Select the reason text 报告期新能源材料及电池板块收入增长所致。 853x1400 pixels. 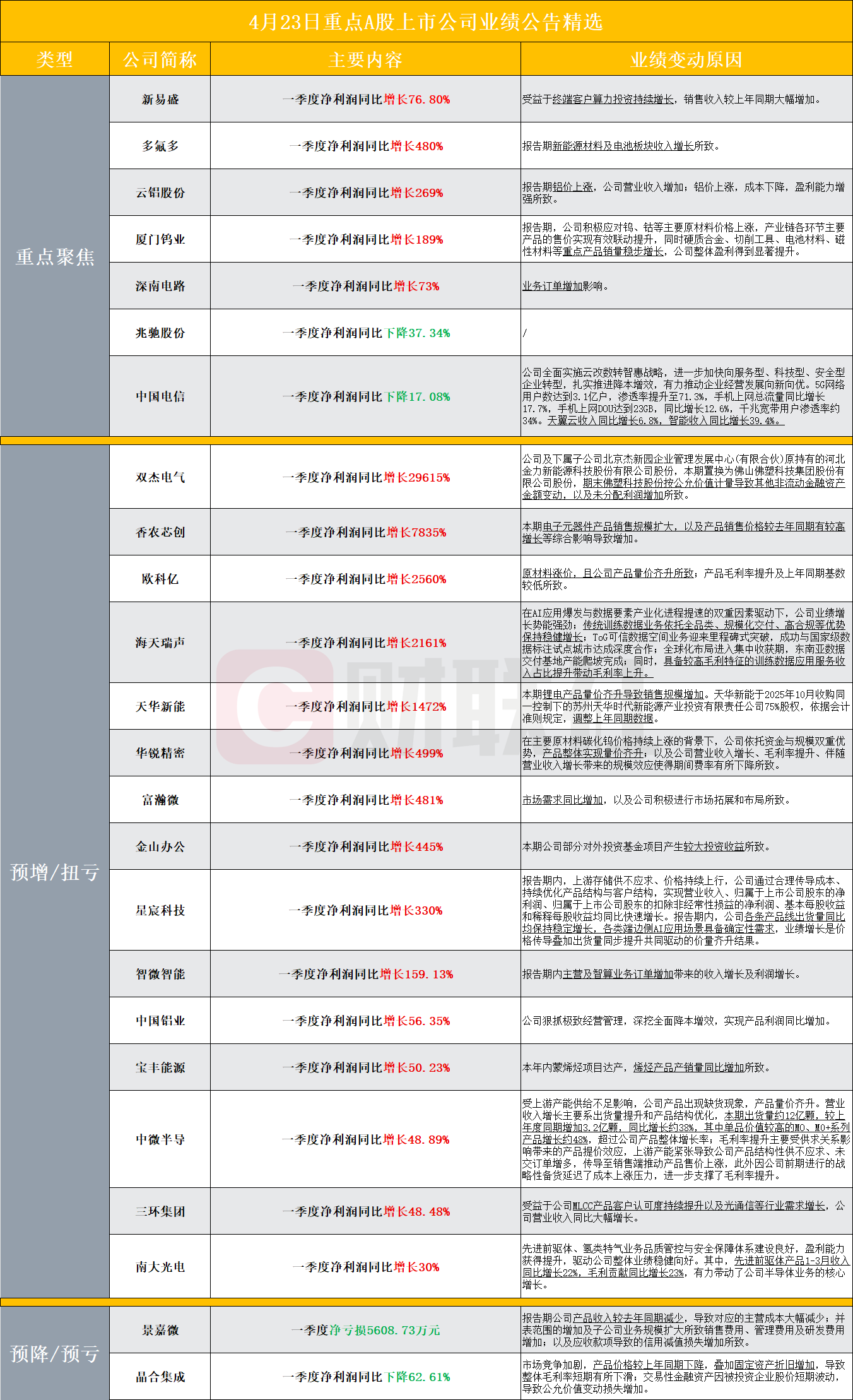pyautogui.click(x=621, y=146)
